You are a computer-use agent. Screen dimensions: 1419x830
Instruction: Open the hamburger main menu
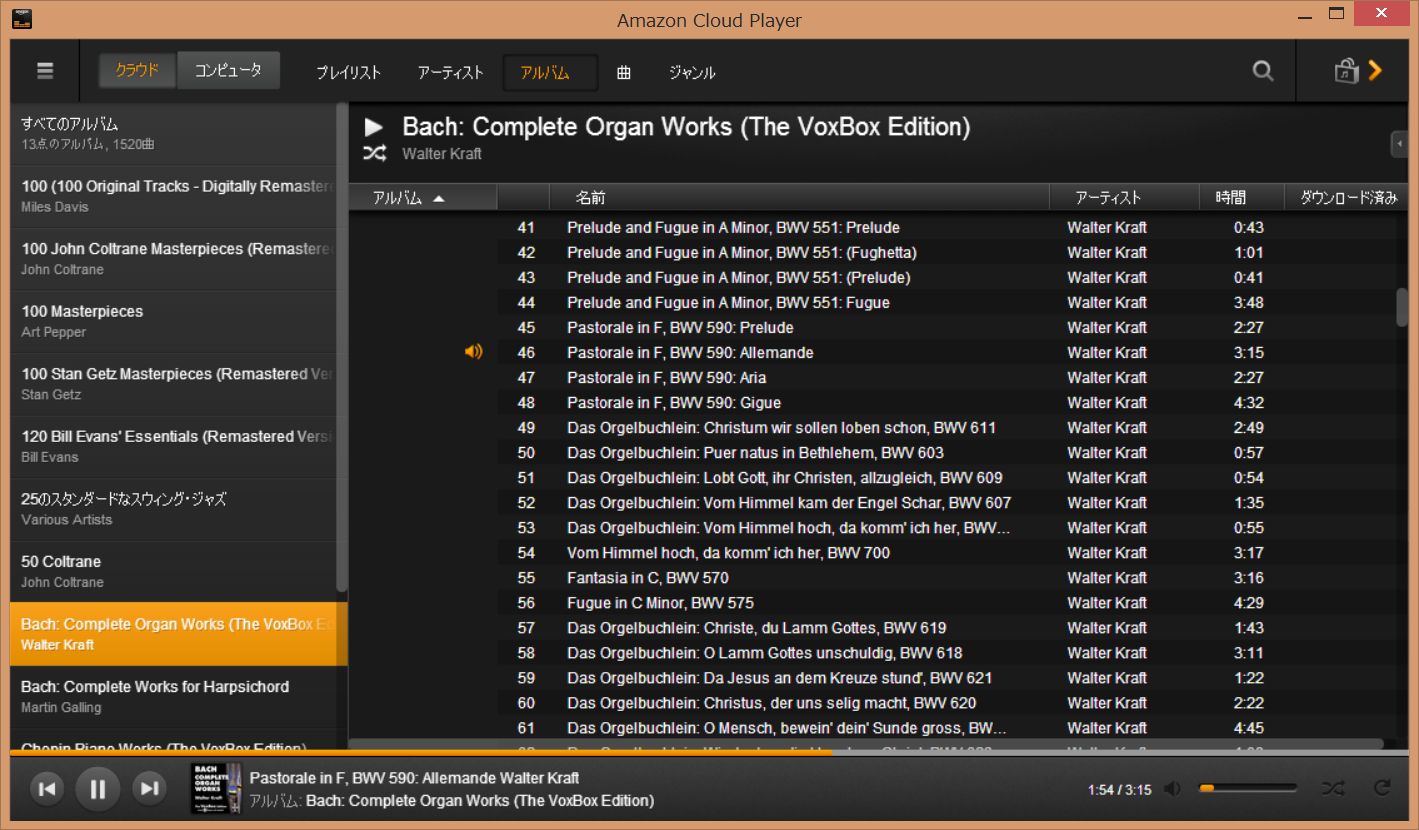pyautogui.click(x=45, y=71)
